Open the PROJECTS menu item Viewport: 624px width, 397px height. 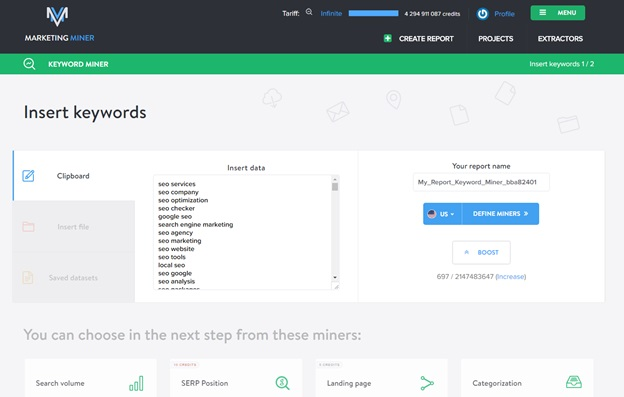point(495,39)
